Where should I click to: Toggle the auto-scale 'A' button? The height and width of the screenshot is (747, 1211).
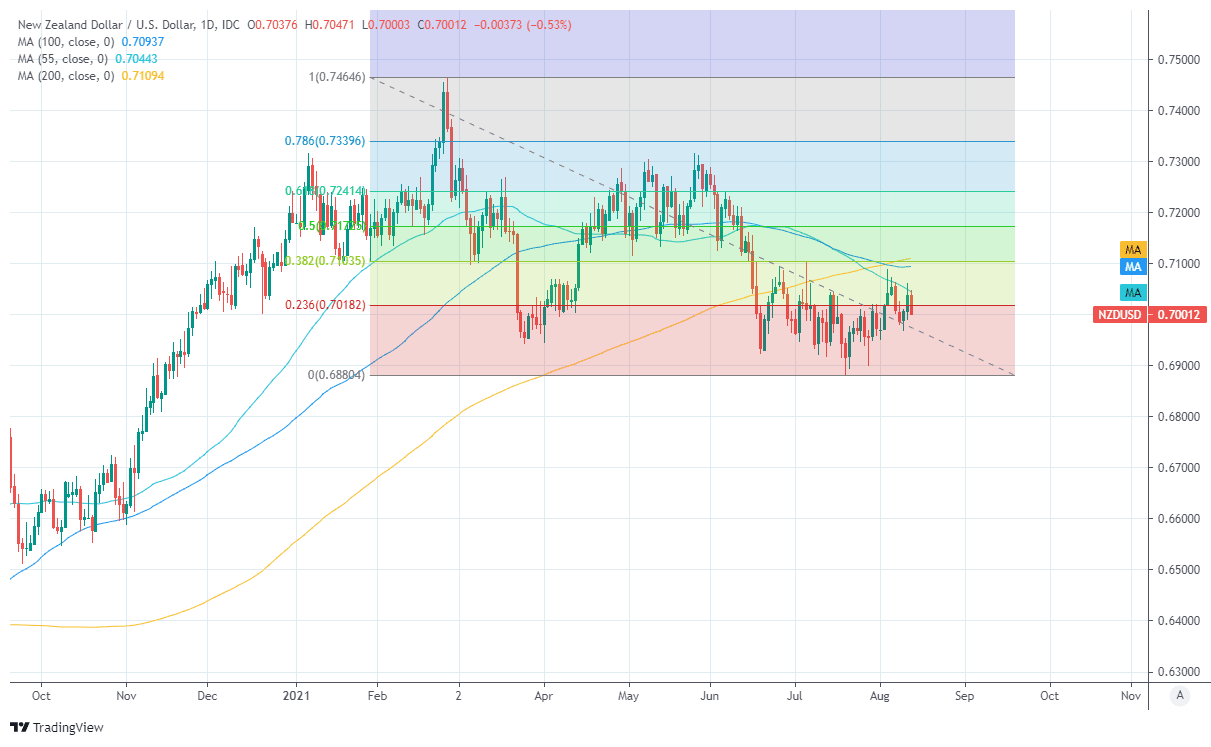(1180, 695)
